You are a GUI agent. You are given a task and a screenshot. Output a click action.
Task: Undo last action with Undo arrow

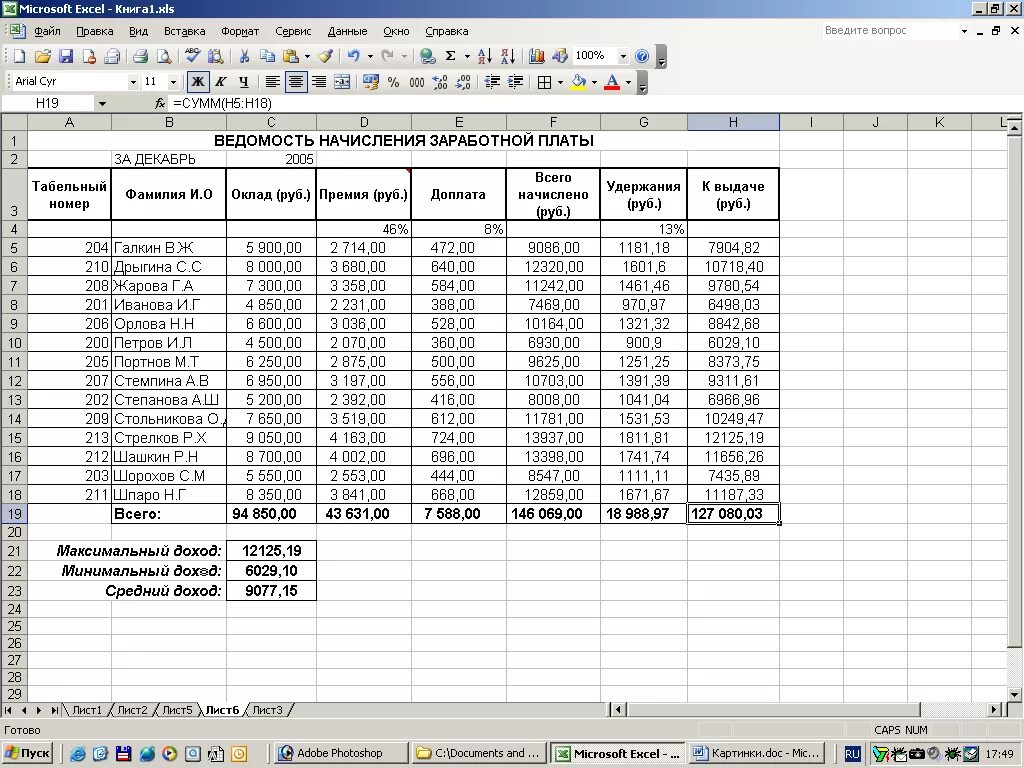coord(353,56)
